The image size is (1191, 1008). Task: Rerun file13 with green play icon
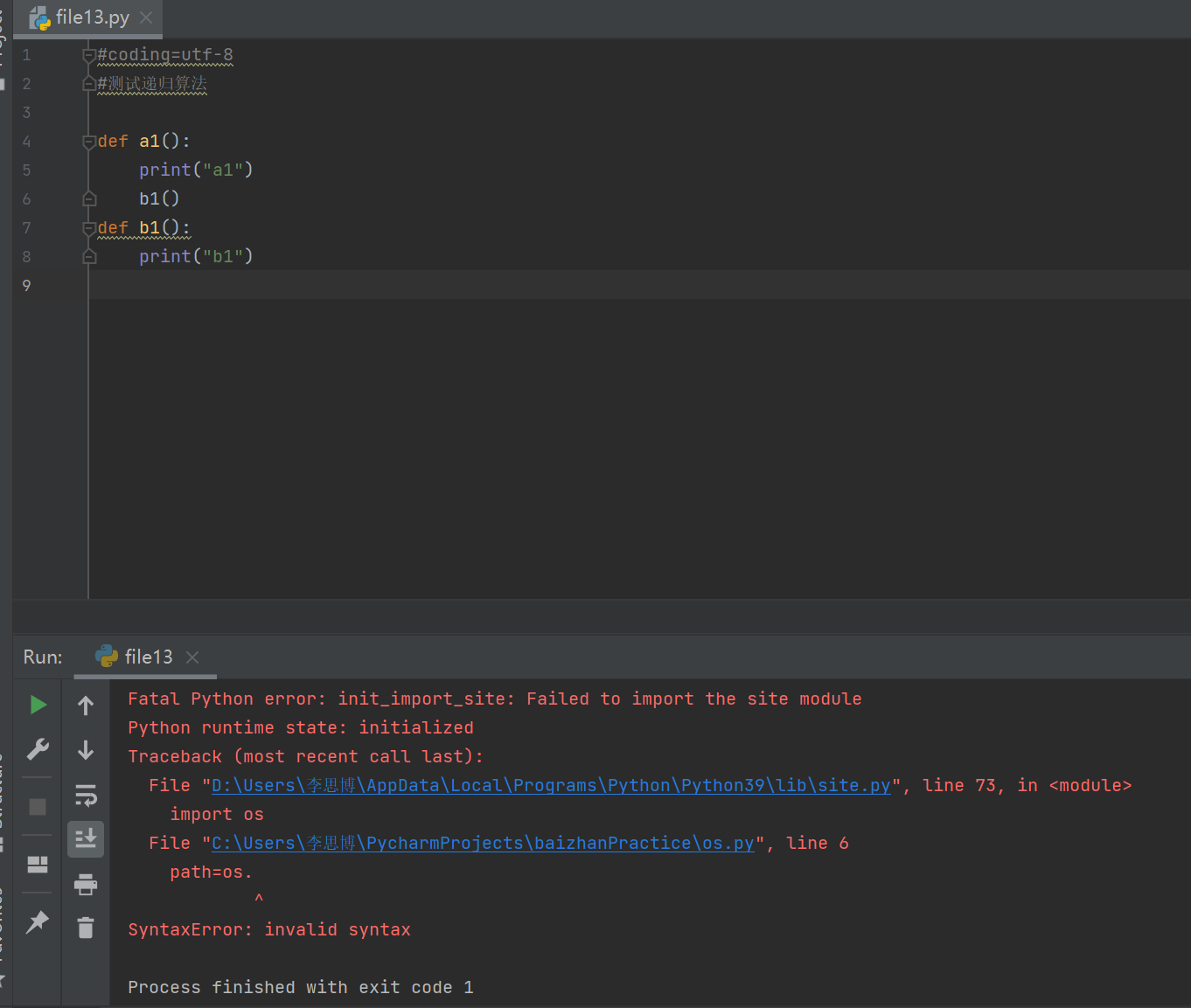tap(38, 705)
